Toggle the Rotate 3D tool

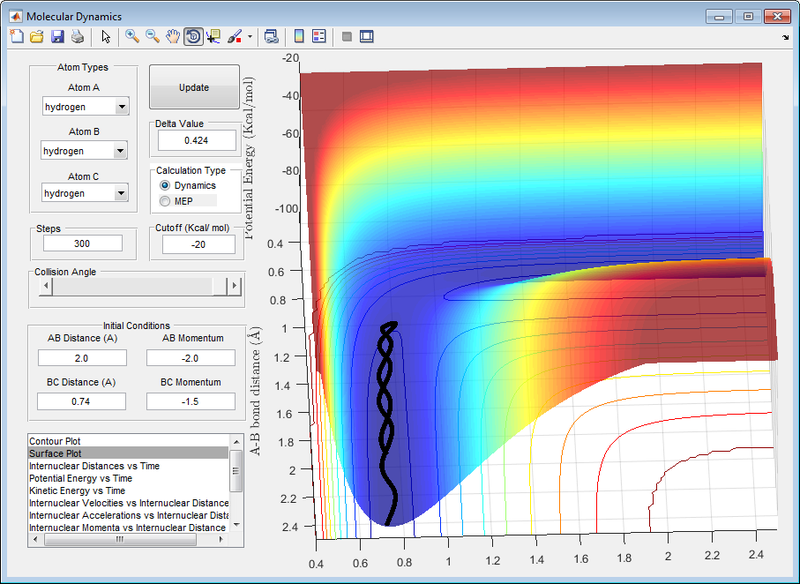[193, 36]
